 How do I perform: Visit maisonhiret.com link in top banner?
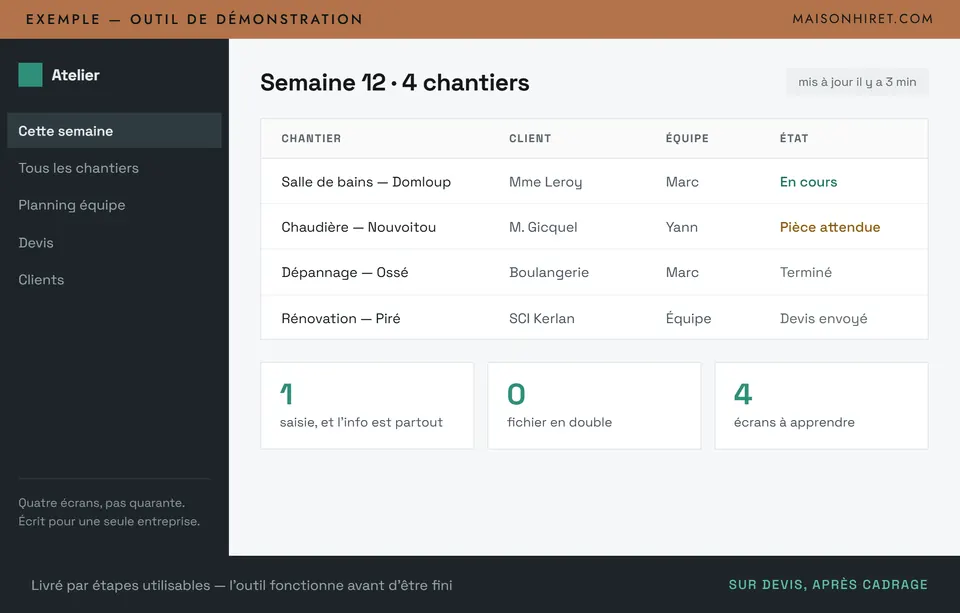coord(862,18)
